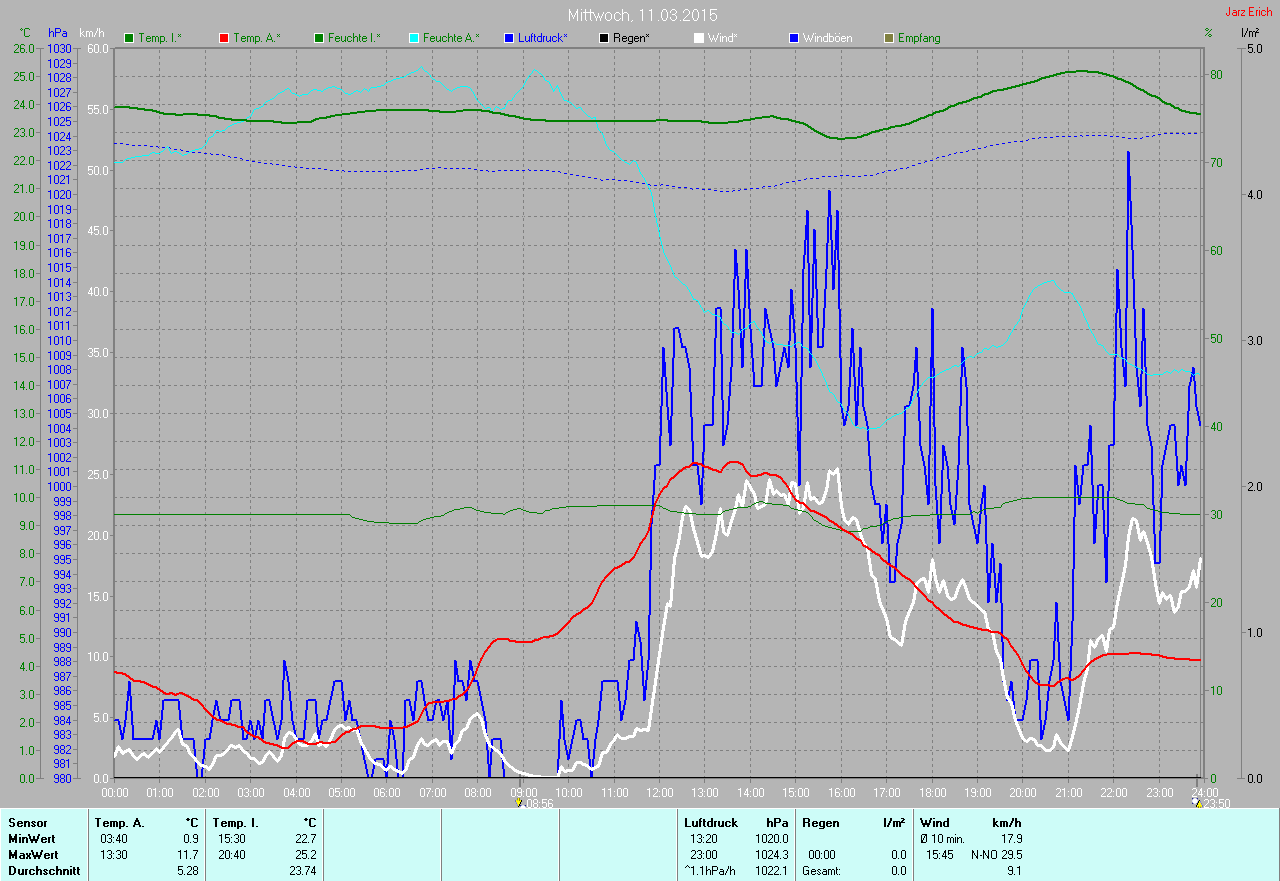The image size is (1280, 881).
Task: Click the black Regen legend square
Action: click(x=604, y=38)
